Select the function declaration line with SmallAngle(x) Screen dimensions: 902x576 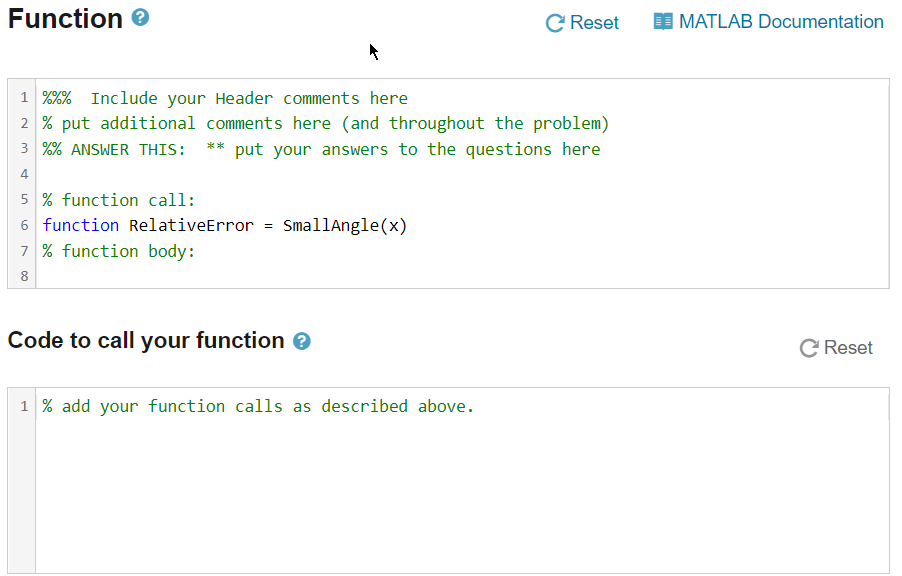click(x=224, y=225)
